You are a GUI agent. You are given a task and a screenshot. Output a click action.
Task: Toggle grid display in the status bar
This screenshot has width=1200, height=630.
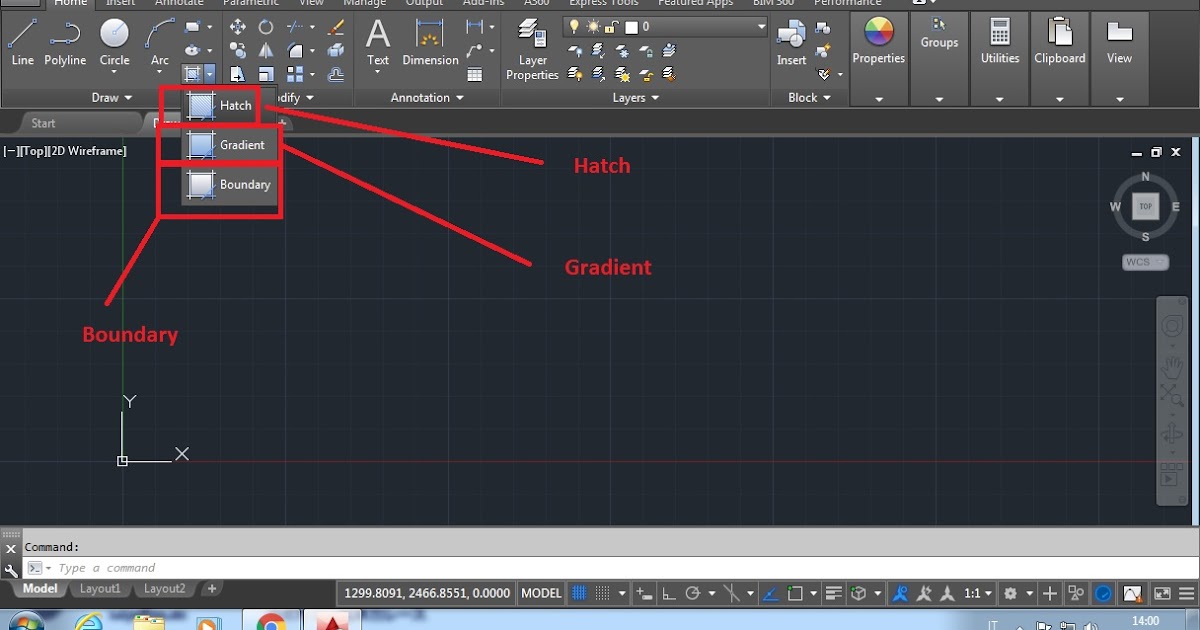tap(577, 593)
